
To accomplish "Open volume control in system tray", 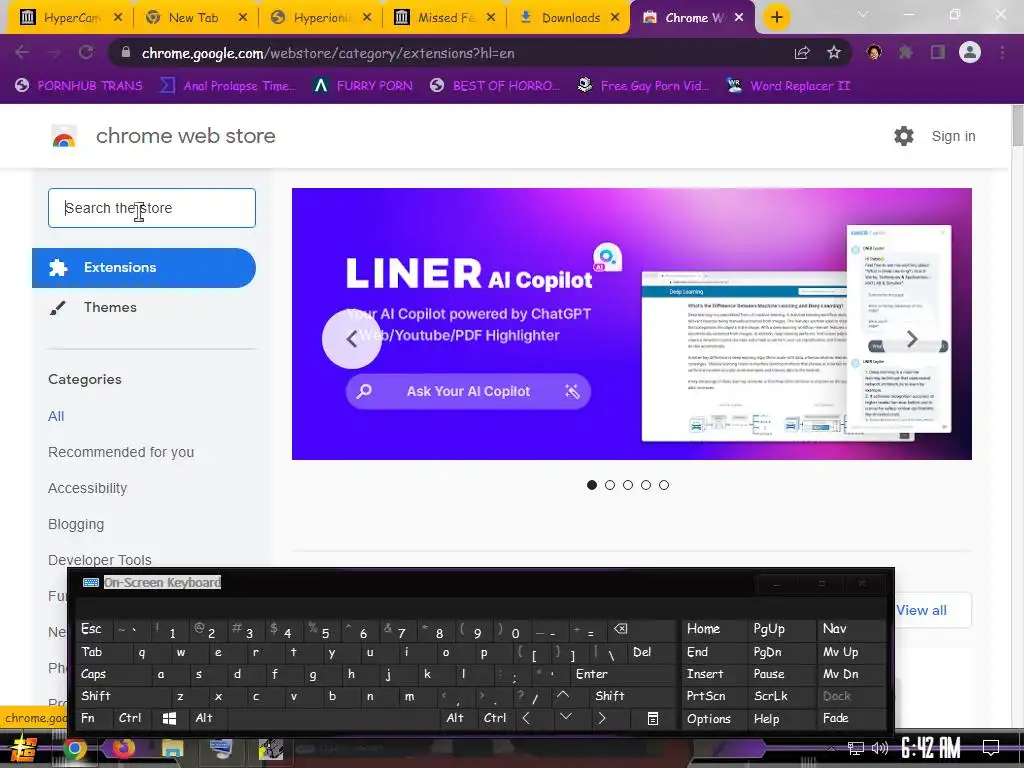I will coord(880,748).
